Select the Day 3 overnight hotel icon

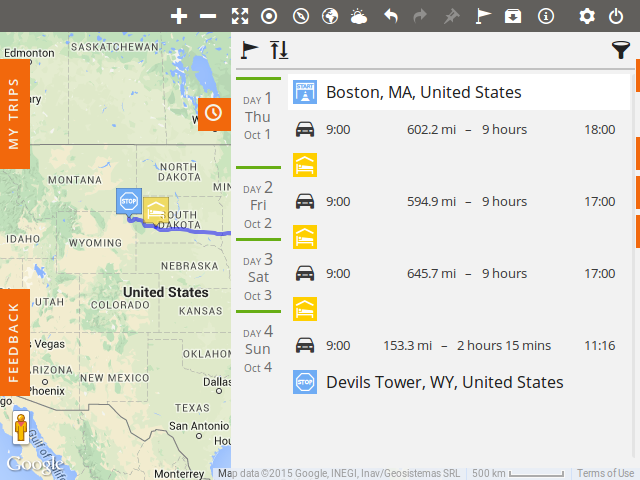click(x=305, y=309)
